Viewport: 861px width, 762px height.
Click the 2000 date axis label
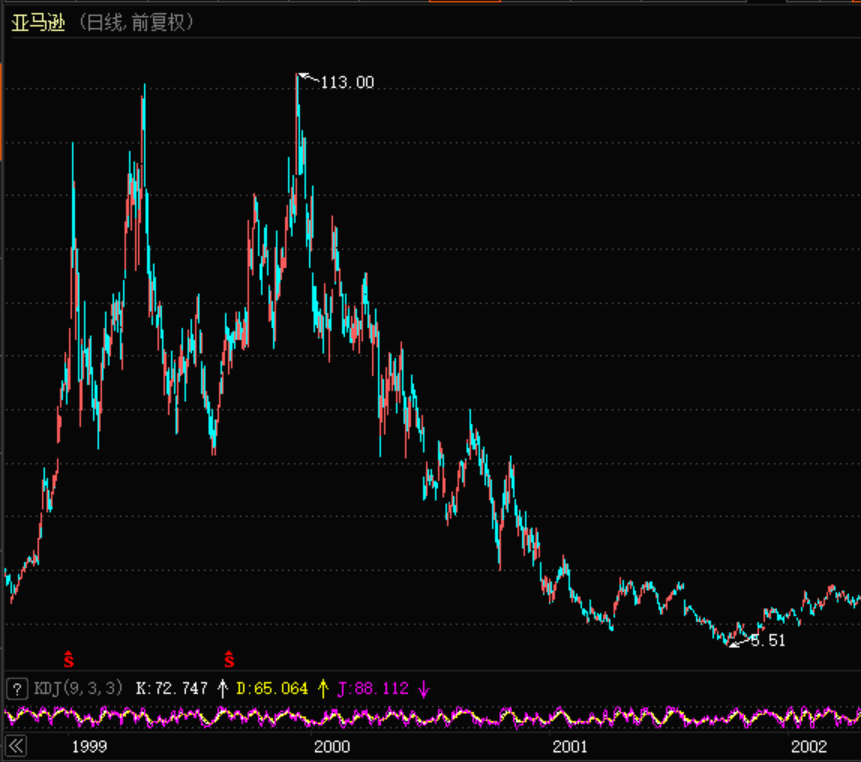pyautogui.click(x=332, y=747)
